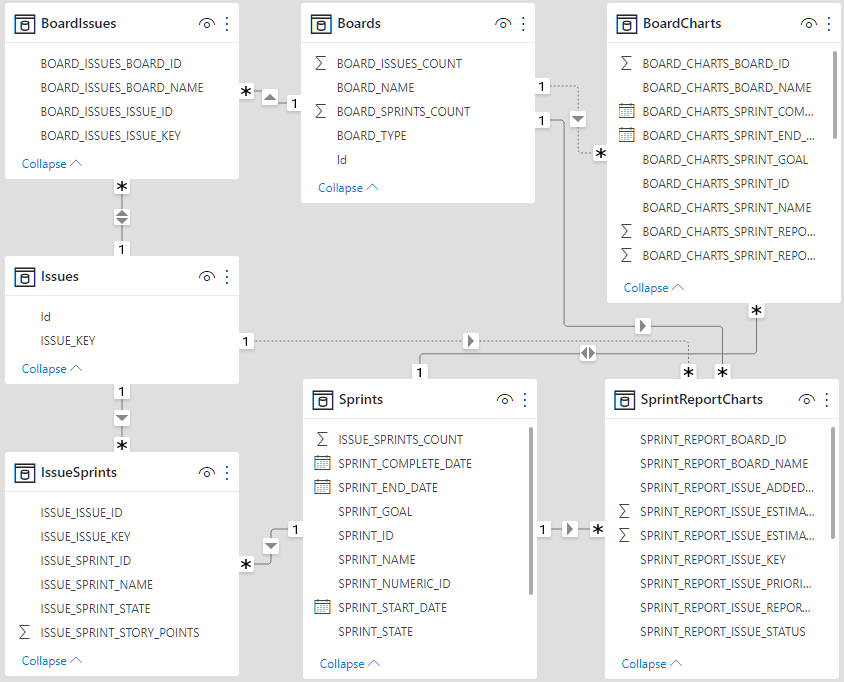
Task: Toggle visibility of the SprintReportCharts table
Action: pos(806,399)
